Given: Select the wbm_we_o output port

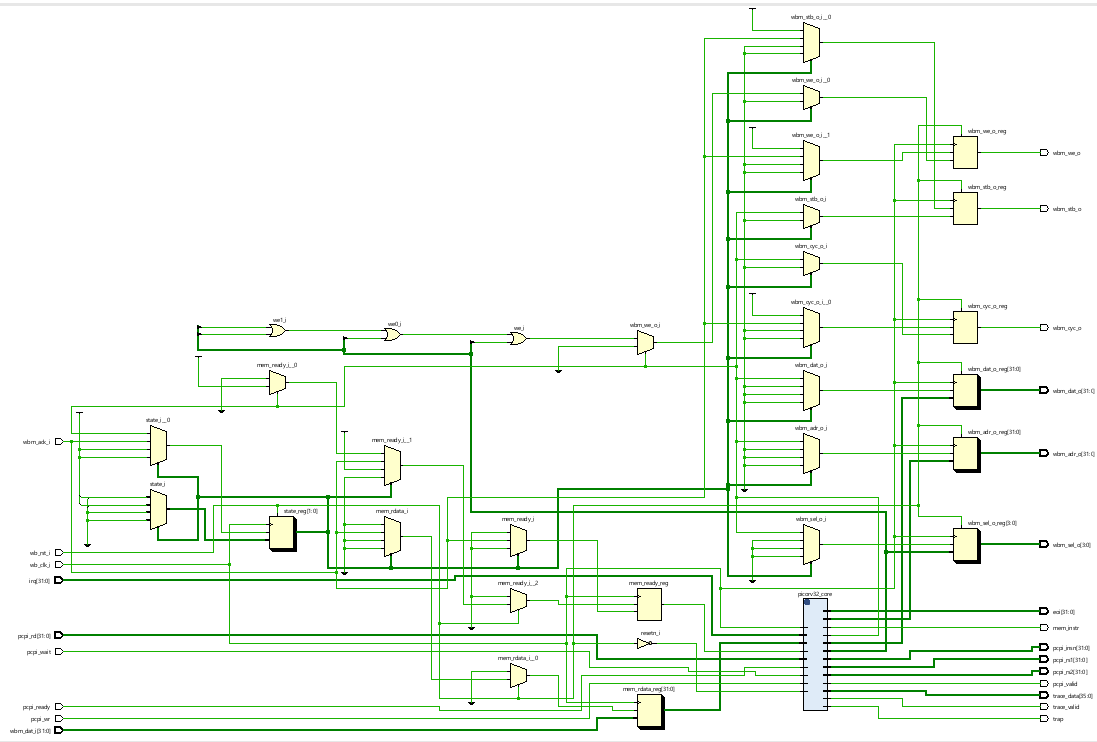Looking at the screenshot, I should click(1045, 152).
